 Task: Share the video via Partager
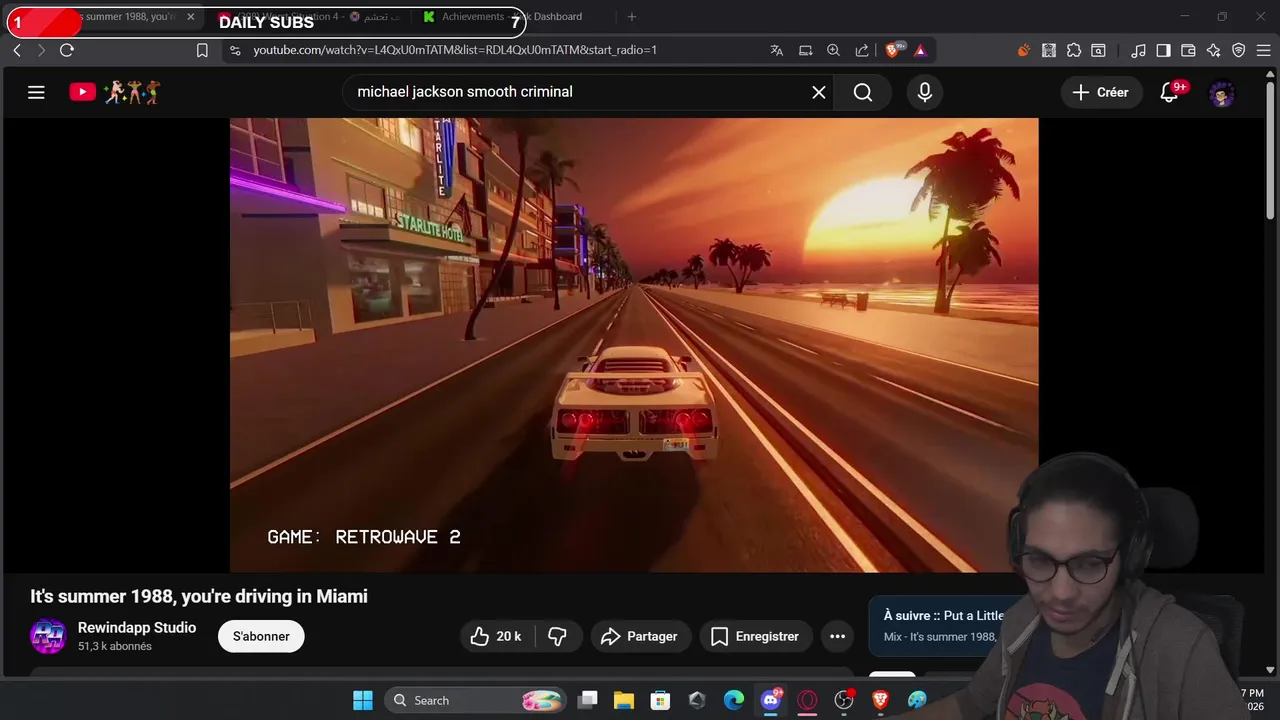click(640, 636)
